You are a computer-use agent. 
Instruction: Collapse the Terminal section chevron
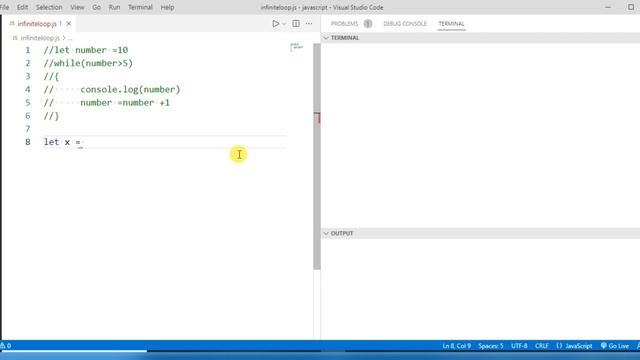tap(326, 38)
